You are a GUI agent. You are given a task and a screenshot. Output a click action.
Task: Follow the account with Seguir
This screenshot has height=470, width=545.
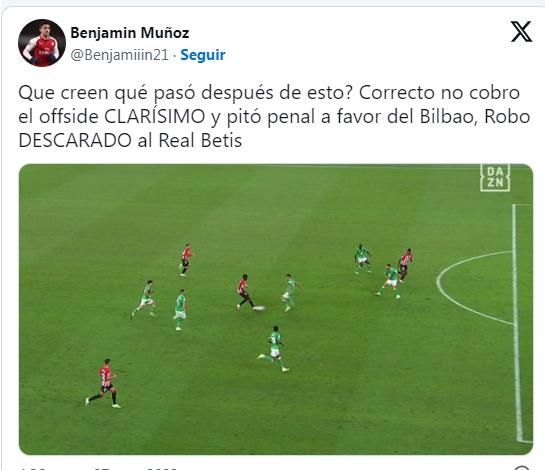tap(203, 55)
